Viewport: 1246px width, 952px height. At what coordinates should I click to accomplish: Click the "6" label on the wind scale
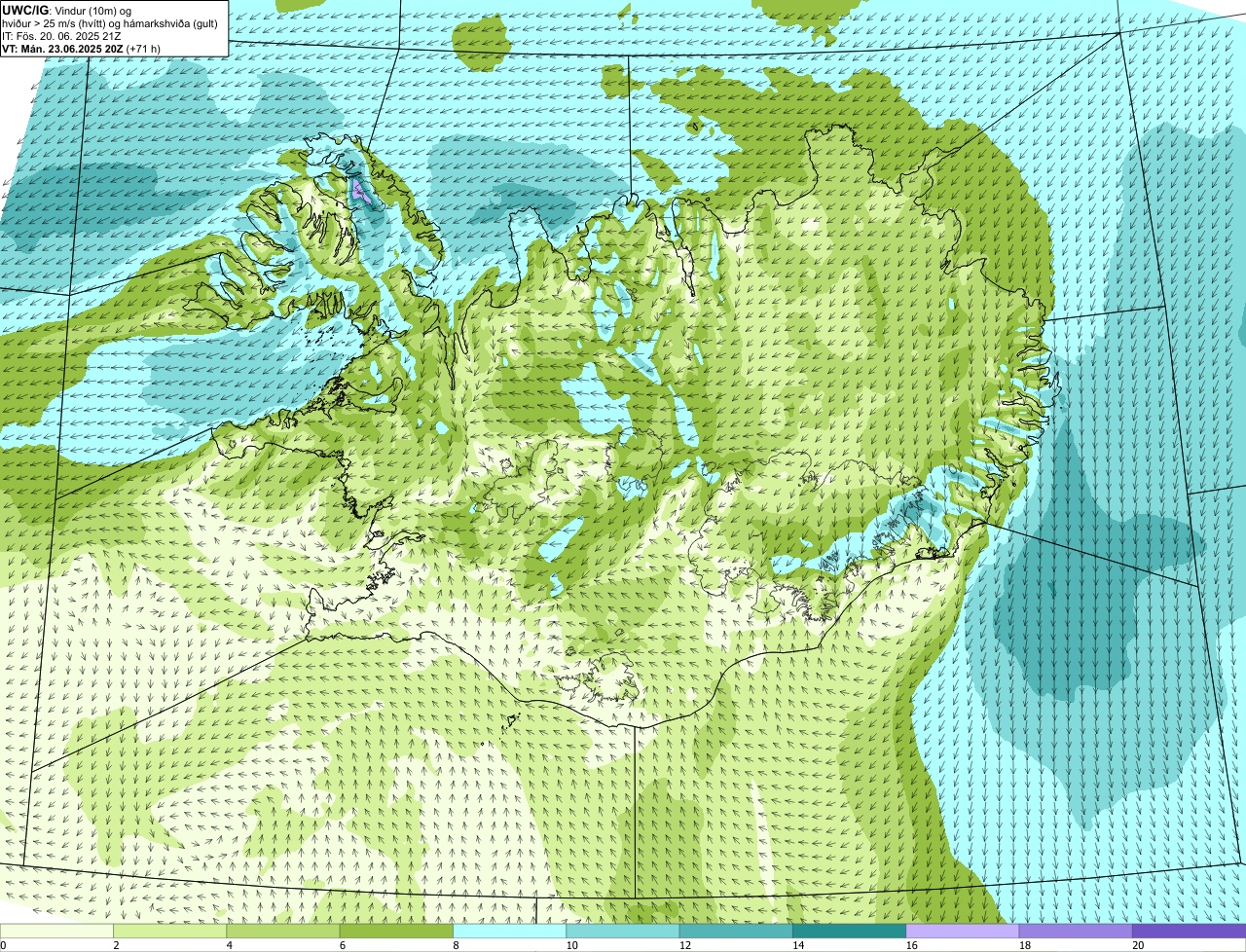point(342,945)
